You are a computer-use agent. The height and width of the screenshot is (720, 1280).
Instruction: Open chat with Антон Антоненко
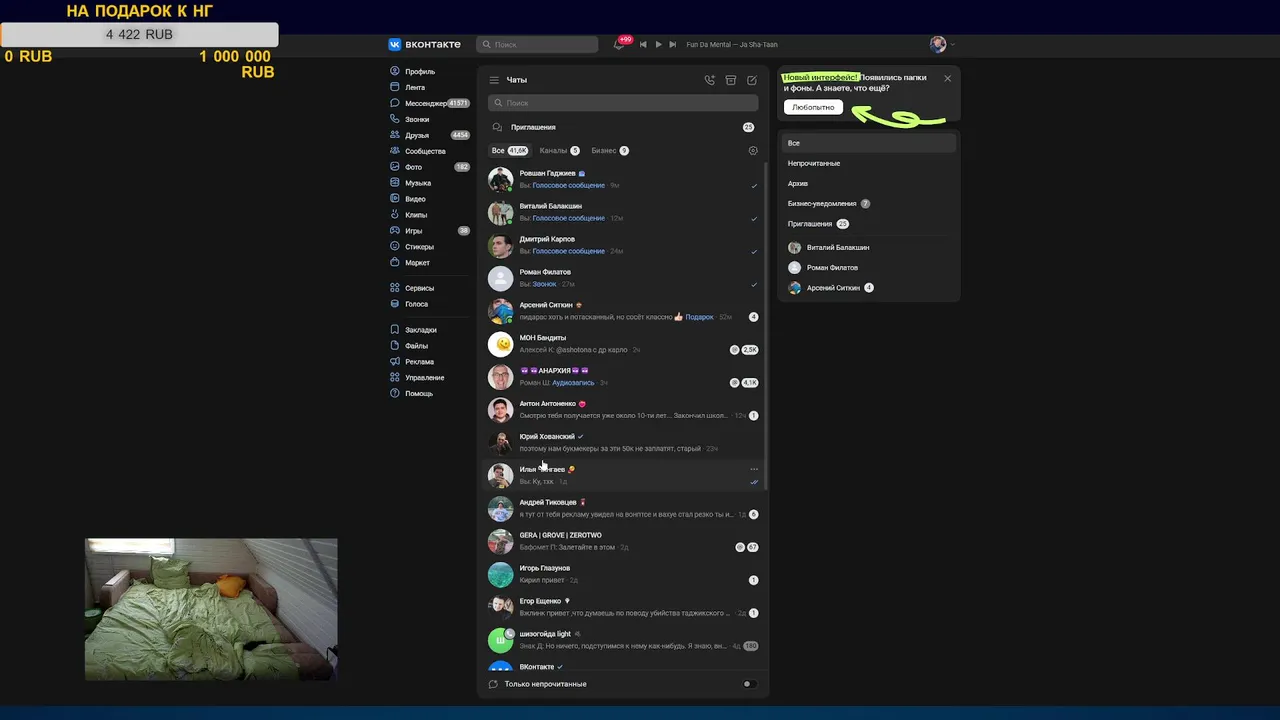pyautogui.click(x=623, y=410)
